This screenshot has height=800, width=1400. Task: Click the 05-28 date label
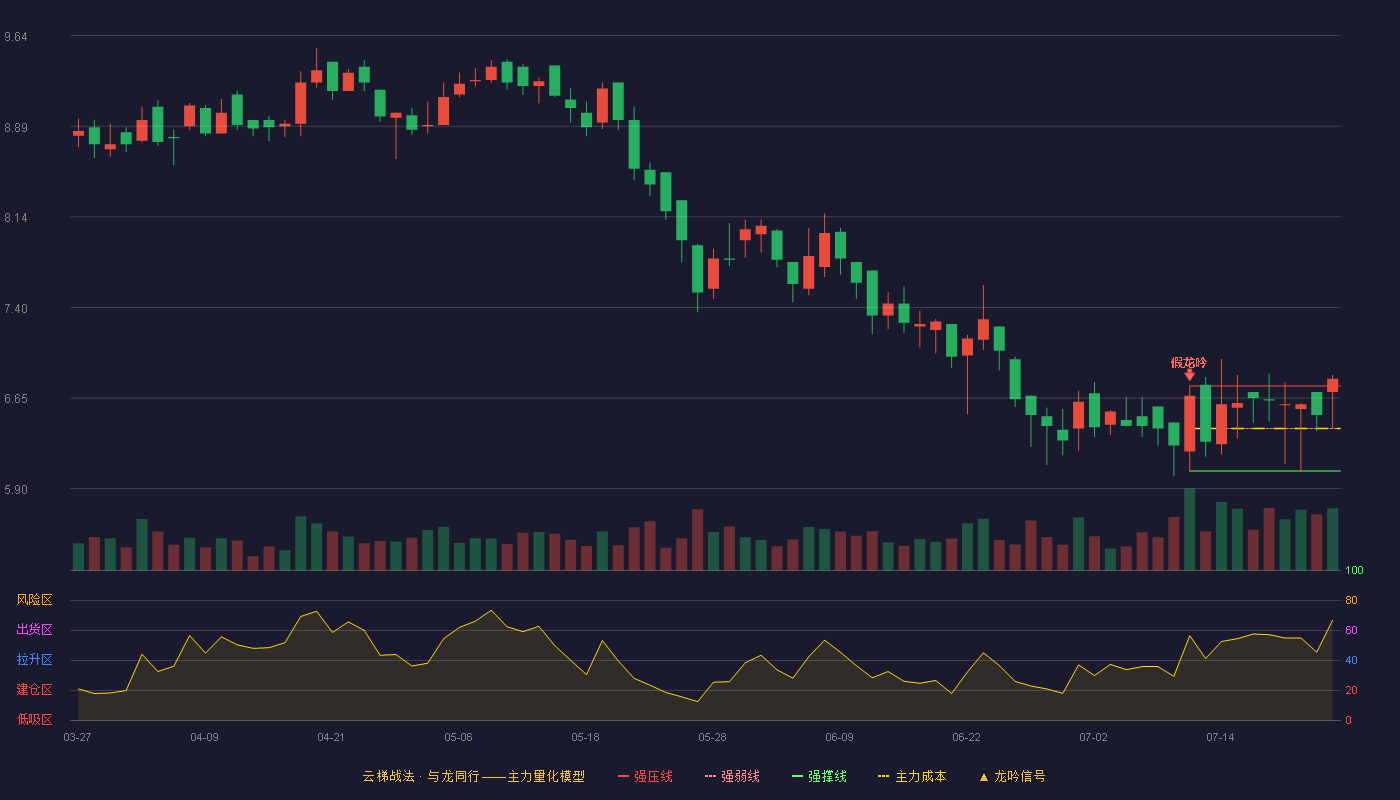pyautogui.click(x=712, y=737)
